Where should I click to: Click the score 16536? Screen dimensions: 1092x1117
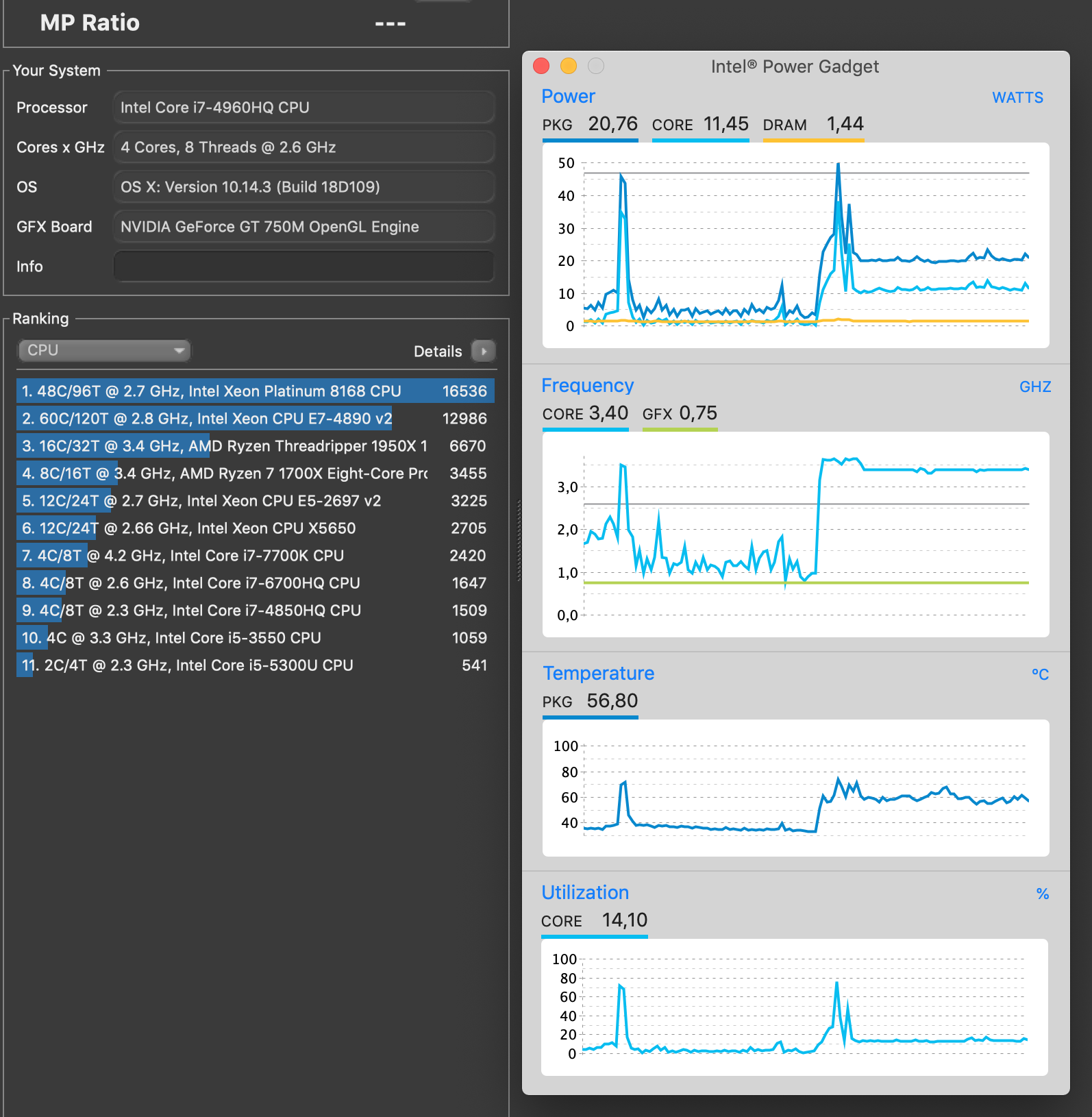pos(464,391)
